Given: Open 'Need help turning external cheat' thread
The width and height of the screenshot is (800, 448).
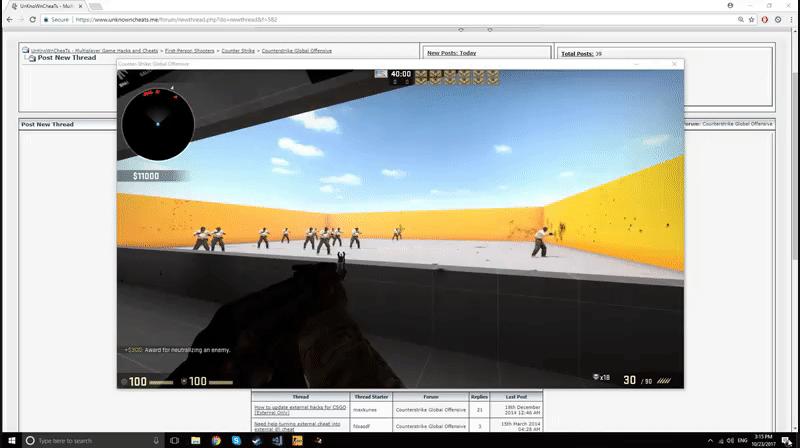Looking at the screenshot, I should tap(297, 426).
